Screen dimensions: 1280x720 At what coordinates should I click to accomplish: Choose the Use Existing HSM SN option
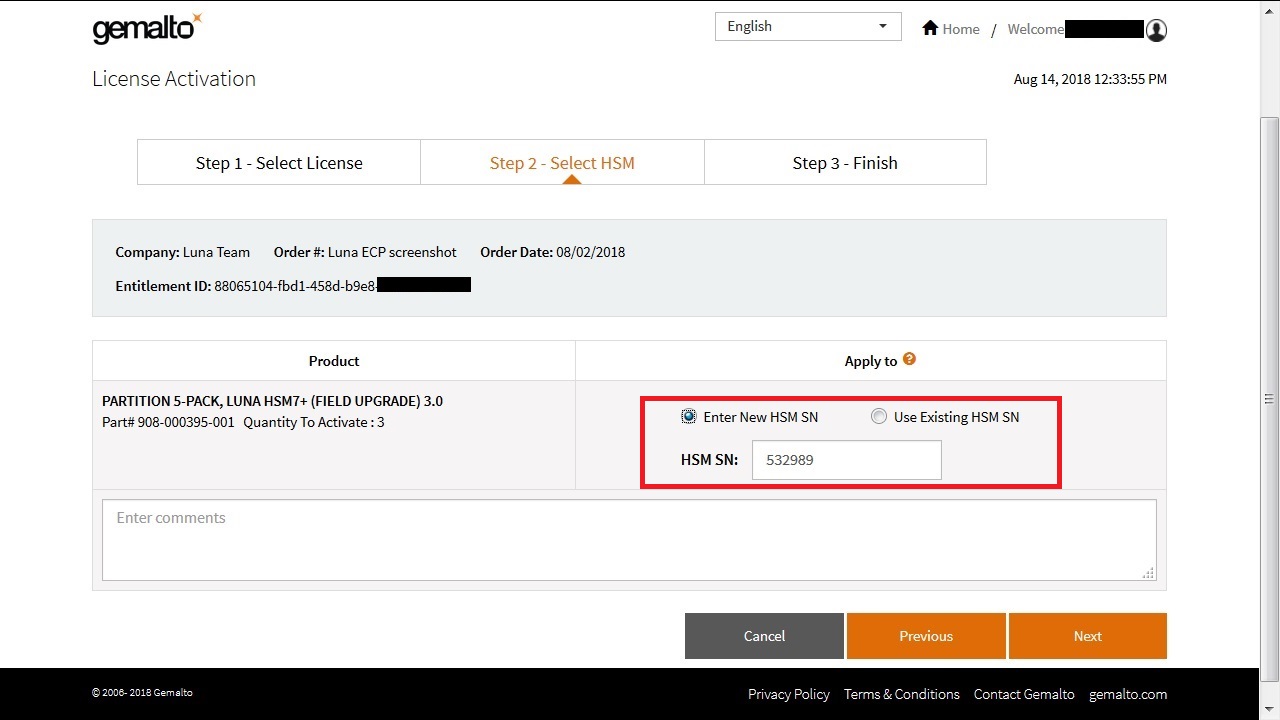878,417
